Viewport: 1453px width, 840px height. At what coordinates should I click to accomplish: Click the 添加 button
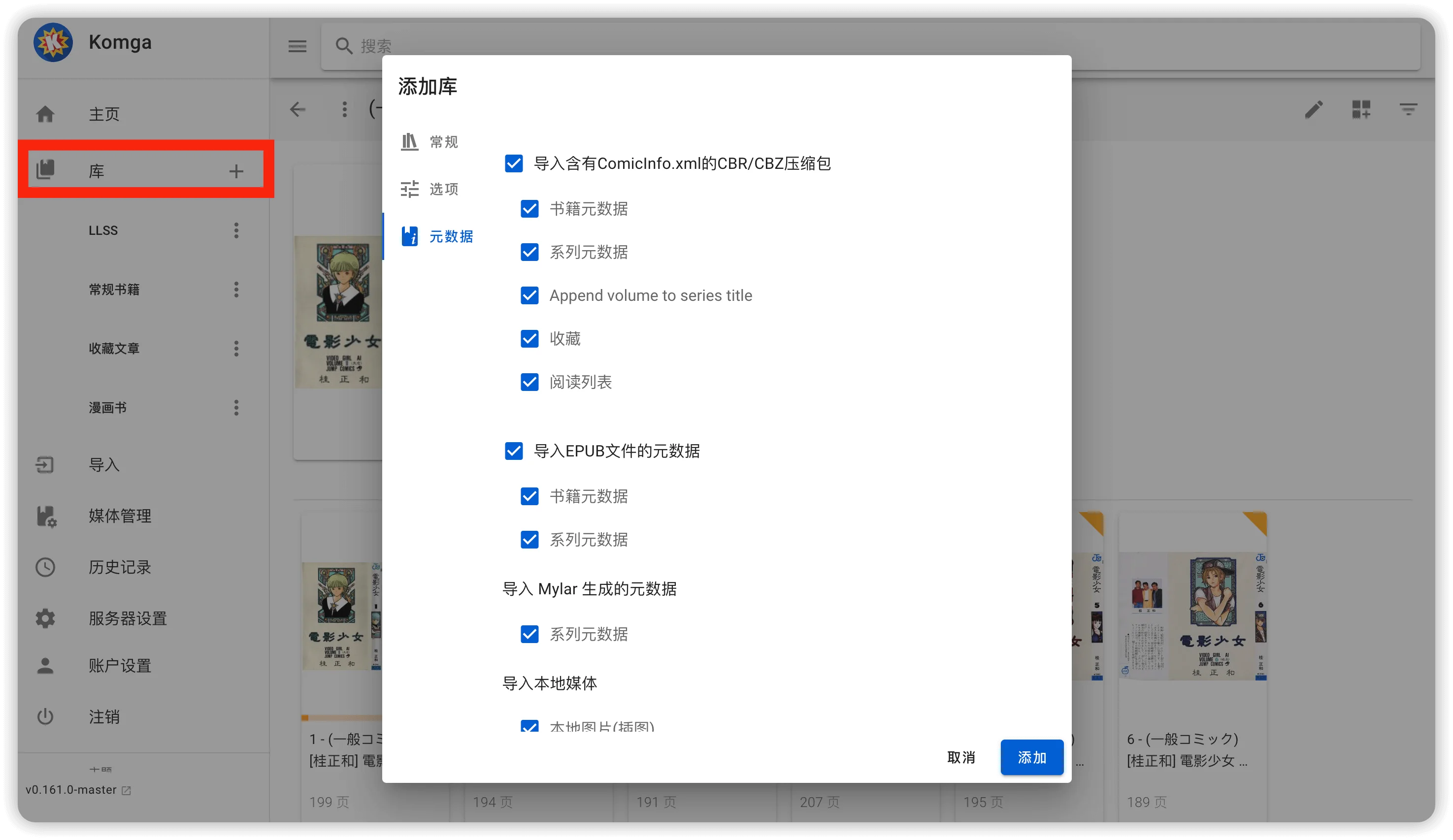(x=1031, y=758)
